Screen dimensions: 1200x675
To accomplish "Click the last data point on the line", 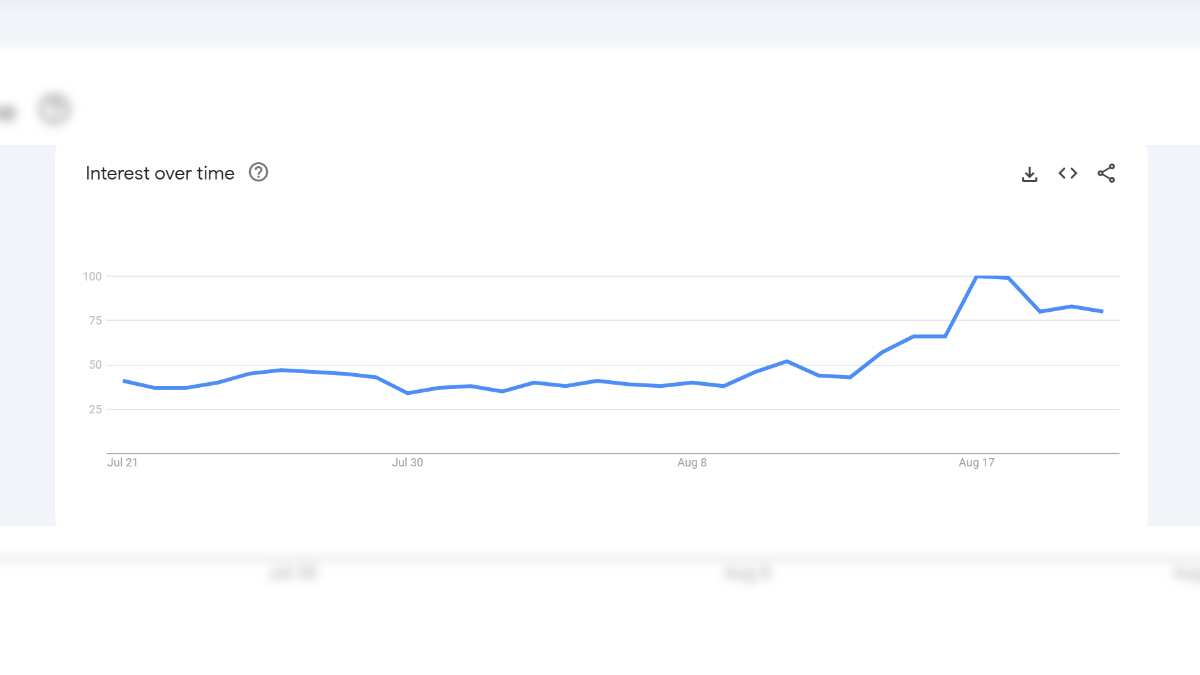I will (1102, 312).
